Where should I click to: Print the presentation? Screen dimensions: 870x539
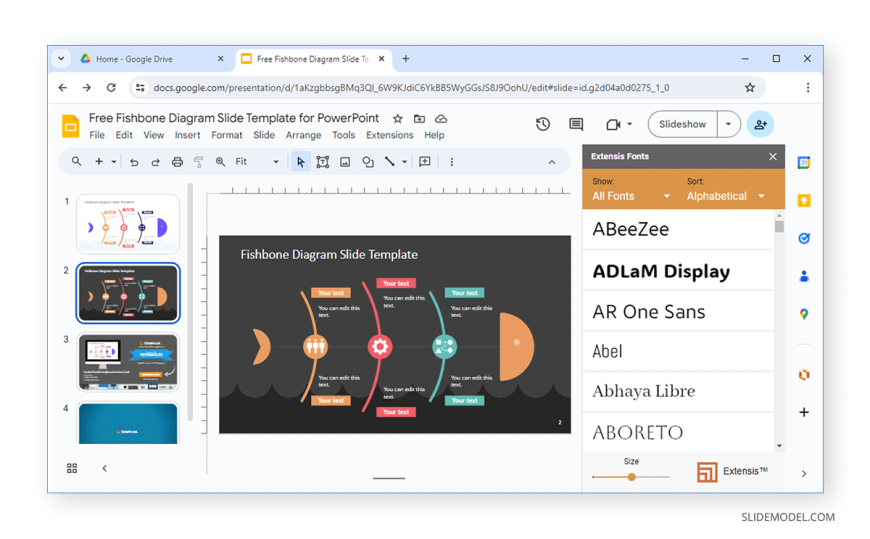(177, 162)
